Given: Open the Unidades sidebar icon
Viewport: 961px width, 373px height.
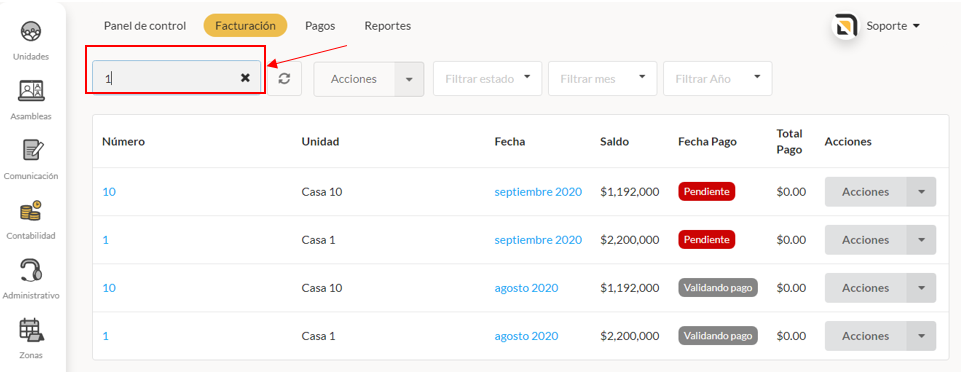Looking at the screenshot, I should click(31, 31).
